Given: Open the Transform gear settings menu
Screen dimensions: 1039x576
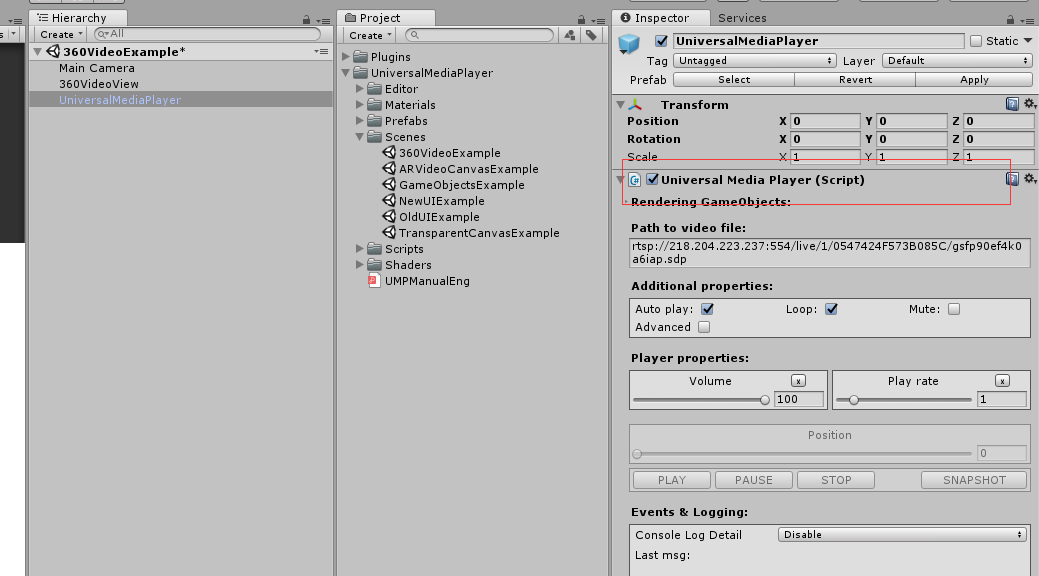Looking at the screenshot, I should pyautogui.click(x=1027, y=103).
